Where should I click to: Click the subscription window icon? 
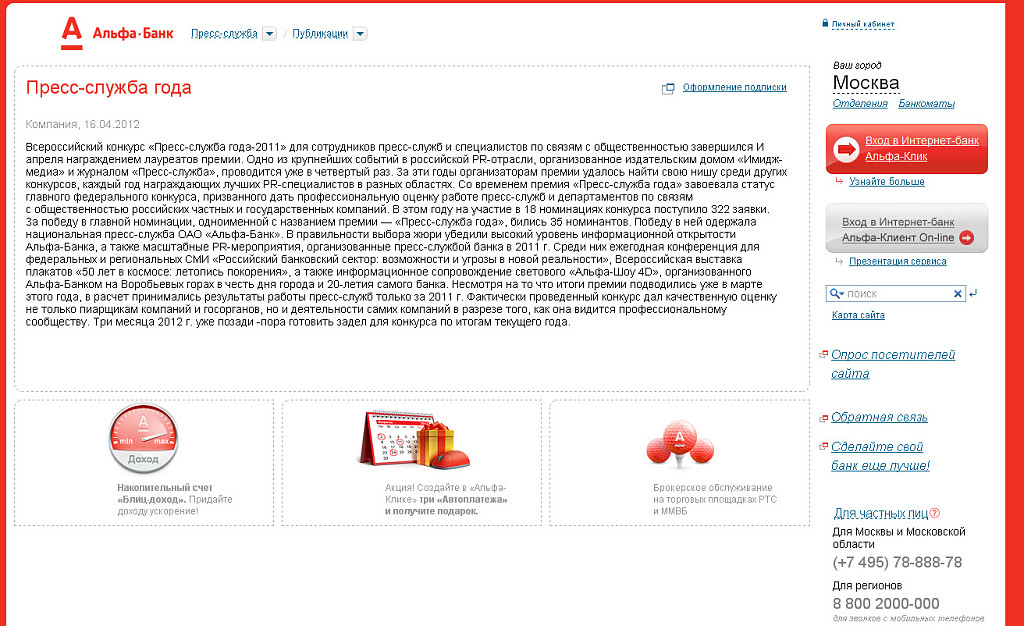[x=667, y=88]
